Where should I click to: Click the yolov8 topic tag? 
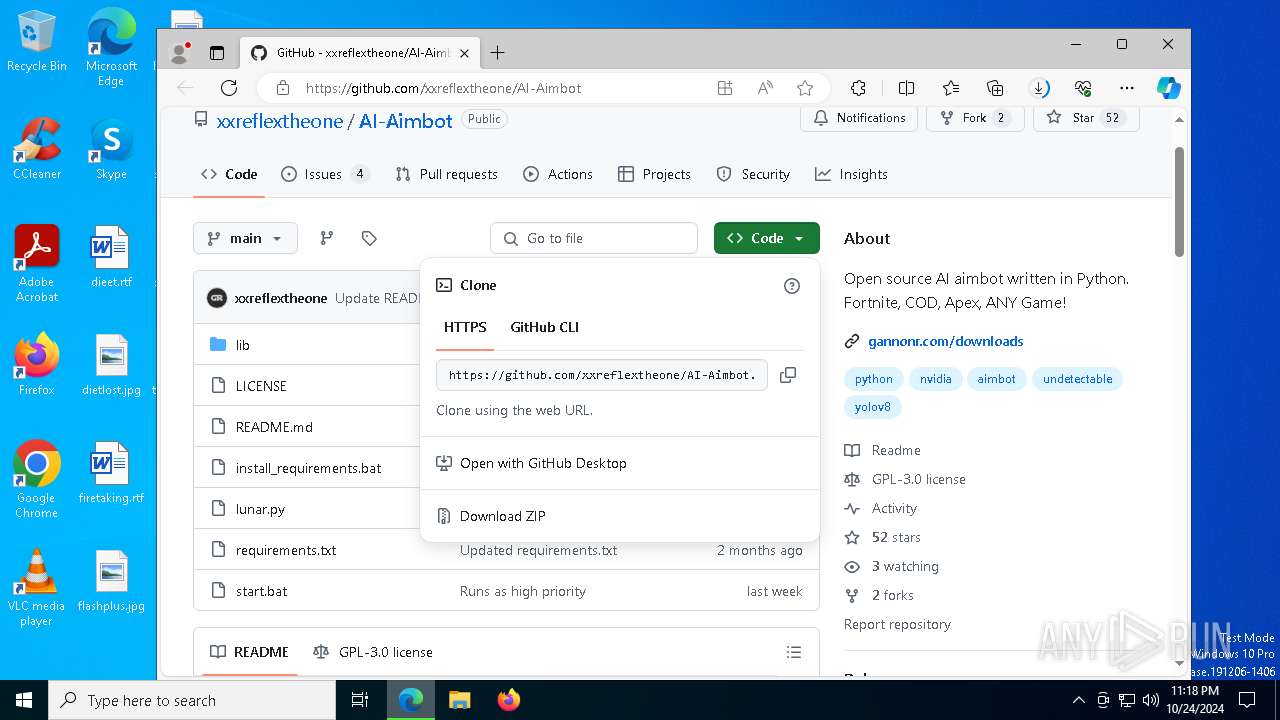[872, 407]
